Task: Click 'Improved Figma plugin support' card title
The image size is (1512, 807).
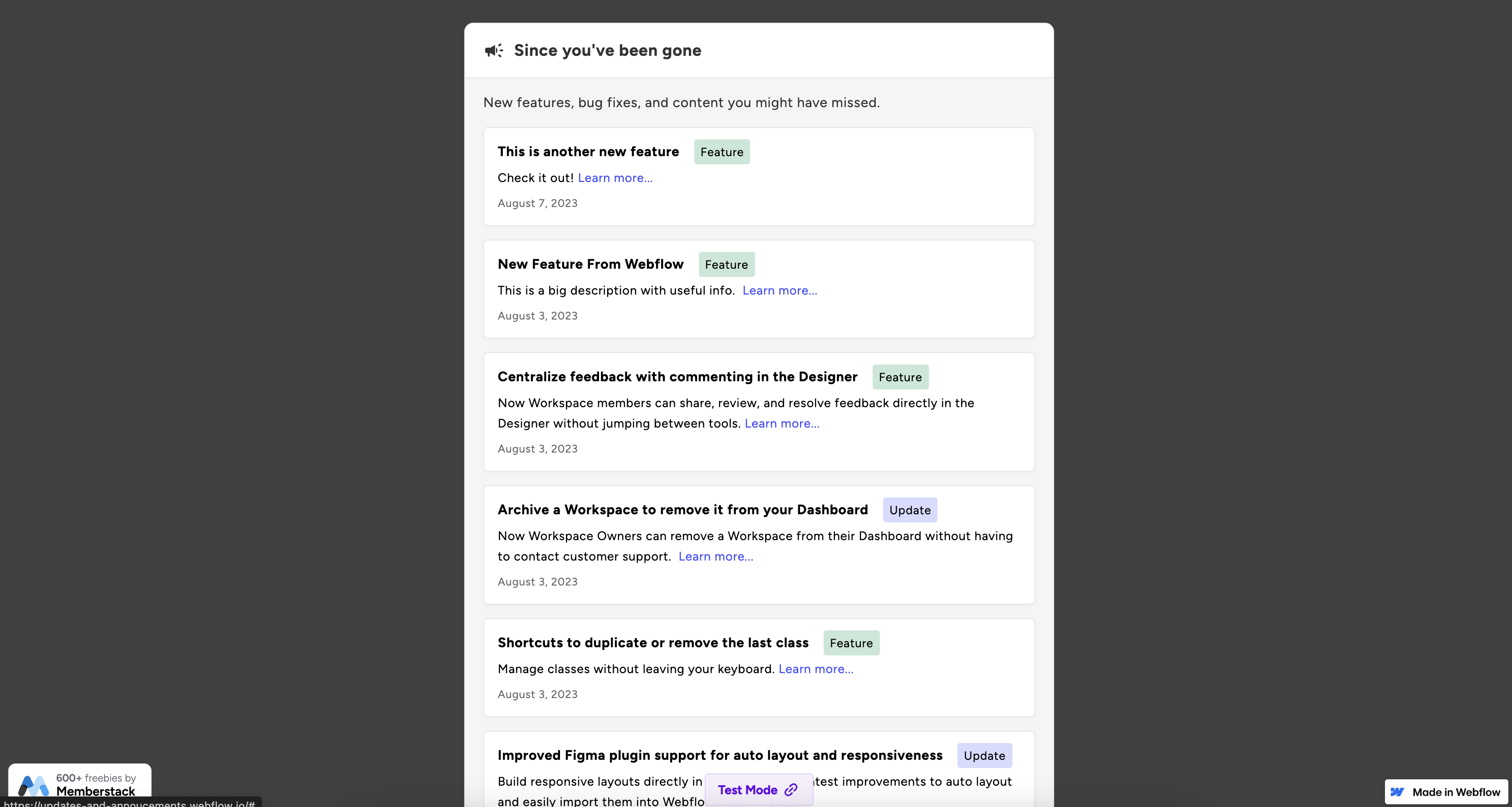Action: point(720,755)
